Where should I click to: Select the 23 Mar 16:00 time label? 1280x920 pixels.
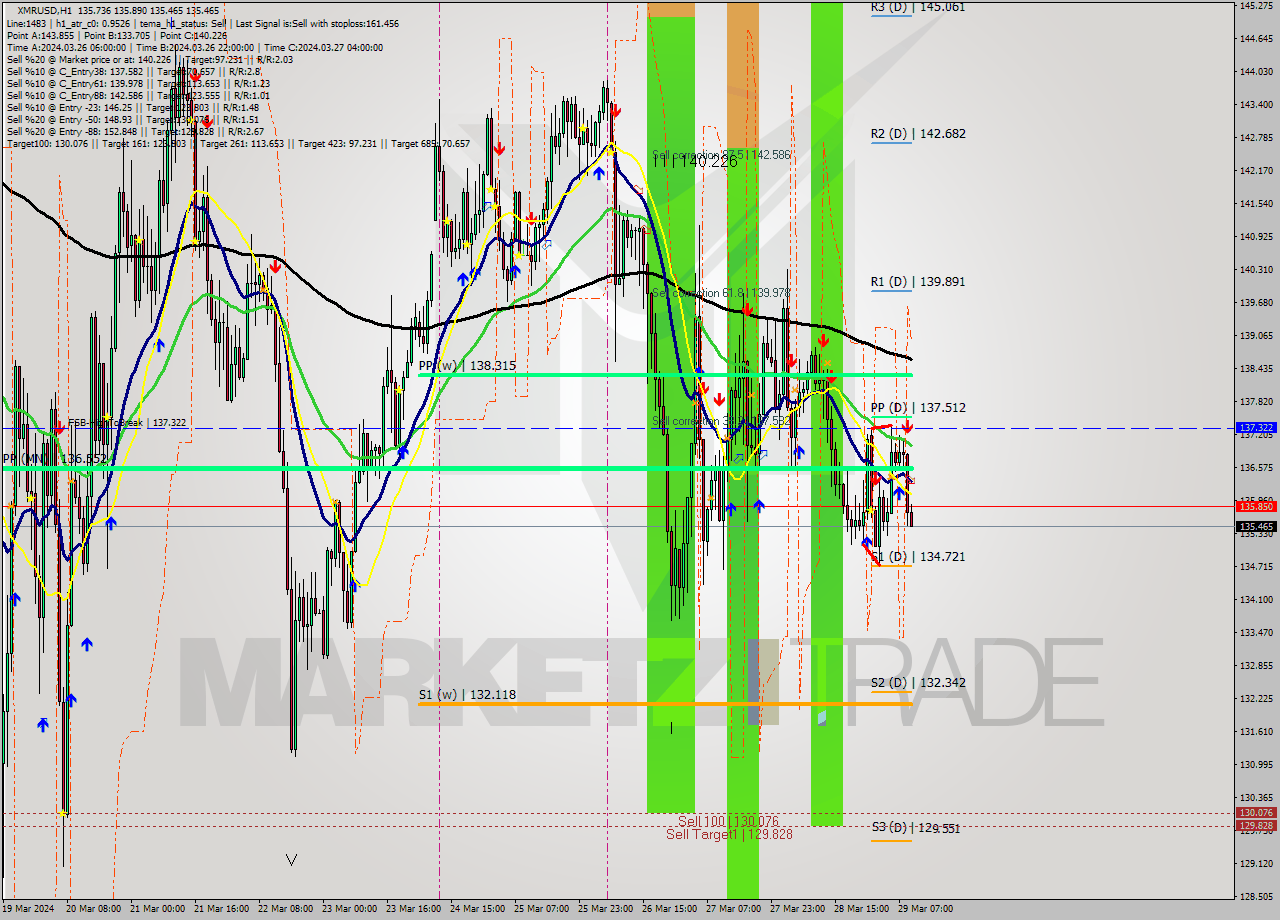click(414, 909)
